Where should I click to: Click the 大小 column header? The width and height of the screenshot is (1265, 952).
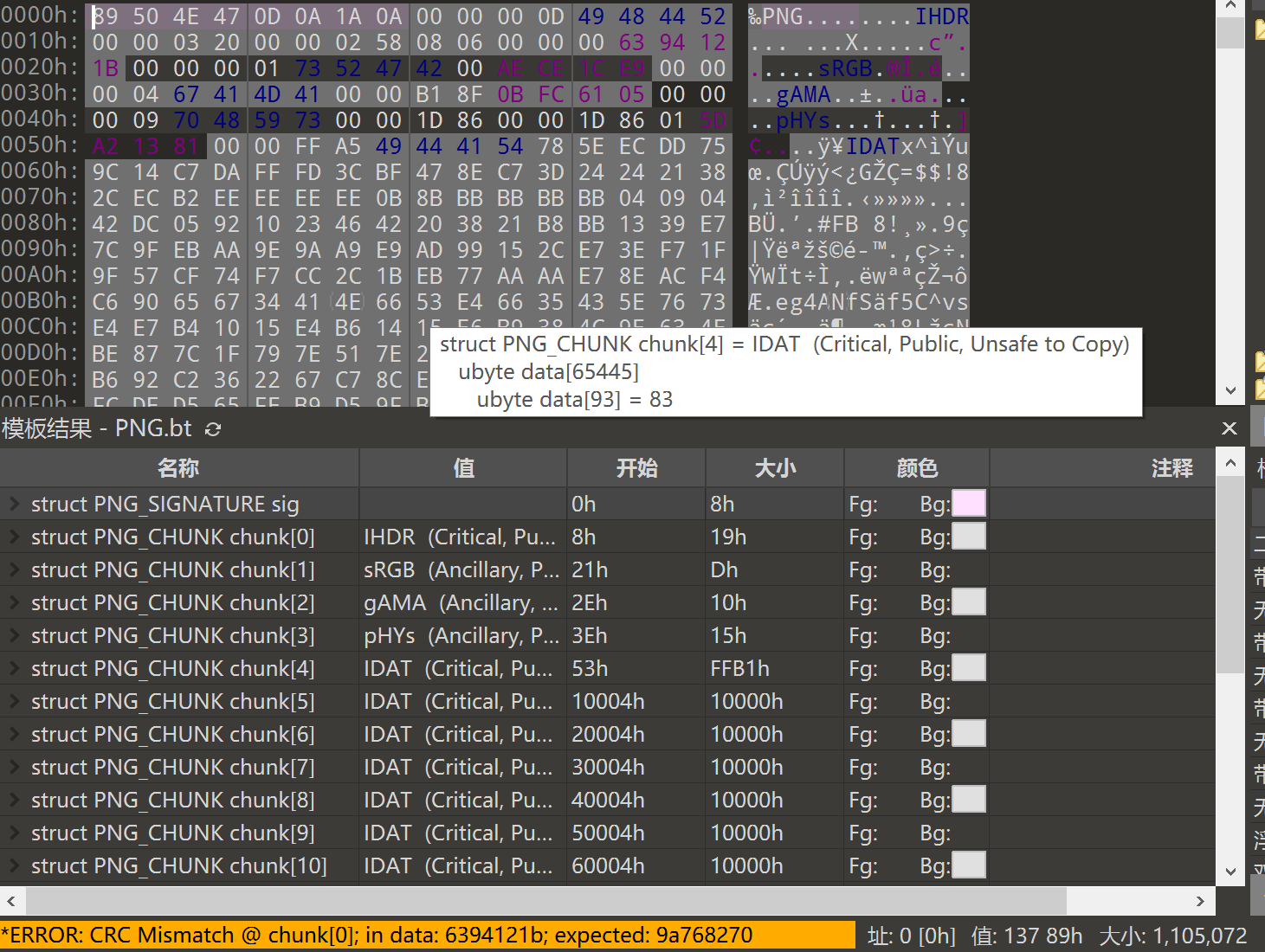pyautogui.click(x=775, y=468)
